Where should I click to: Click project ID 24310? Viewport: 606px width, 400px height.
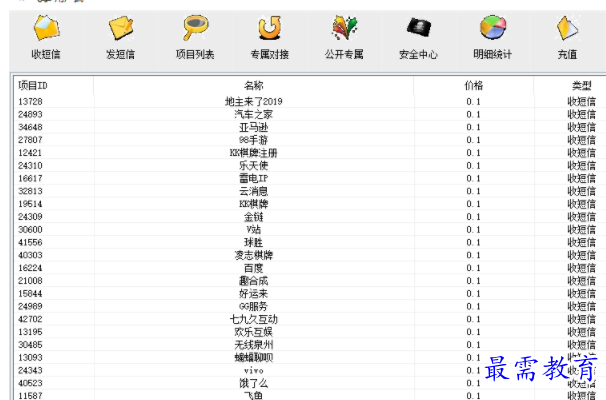30,165
